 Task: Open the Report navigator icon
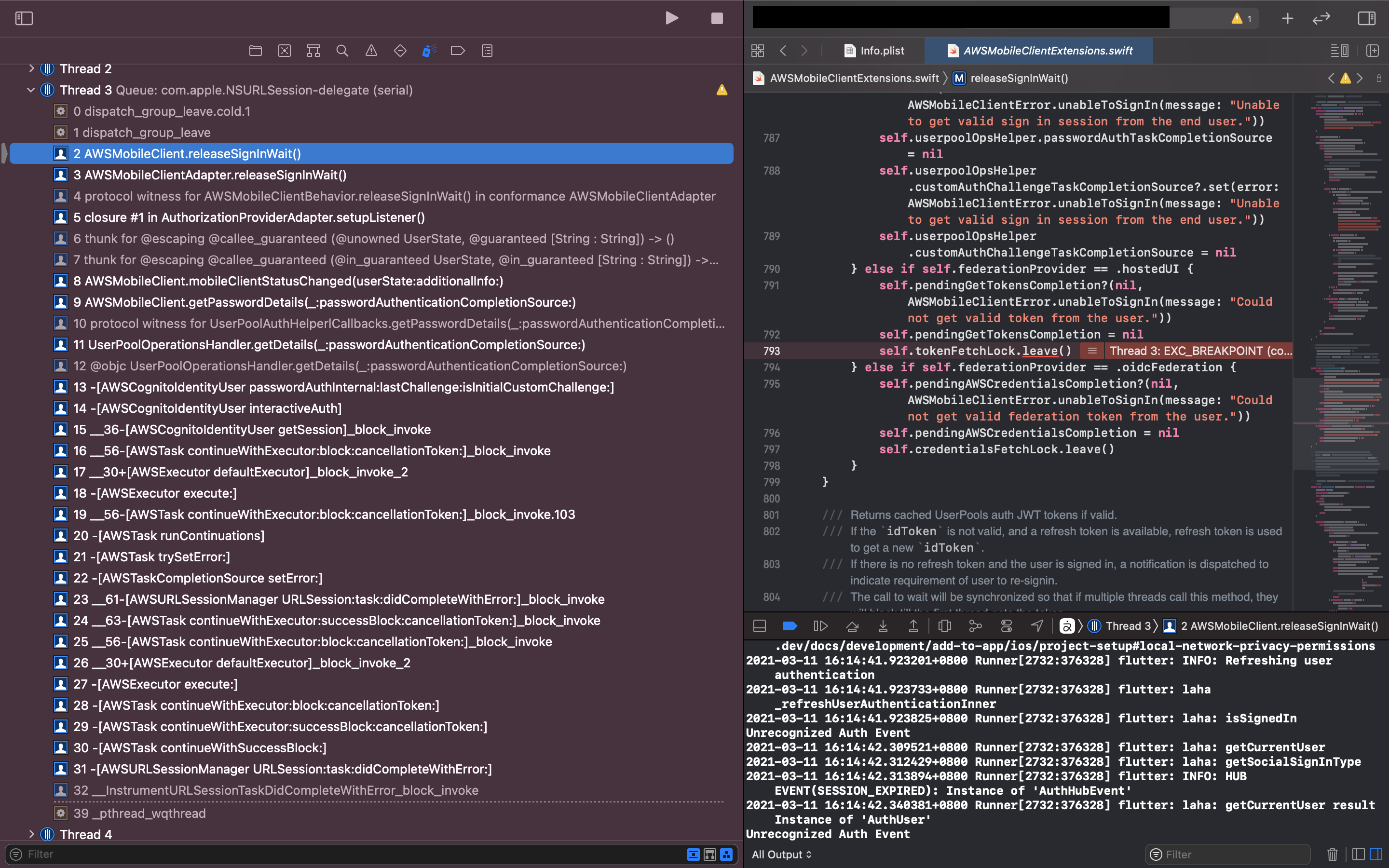(x=487, y=51)
